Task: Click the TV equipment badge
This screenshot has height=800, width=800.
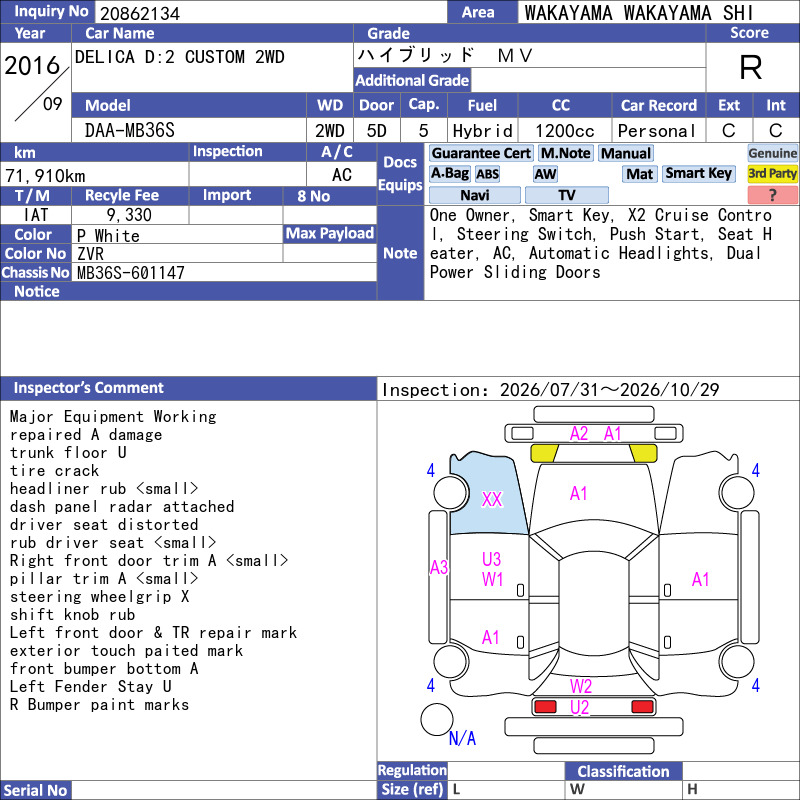Action: pos(566,195)
